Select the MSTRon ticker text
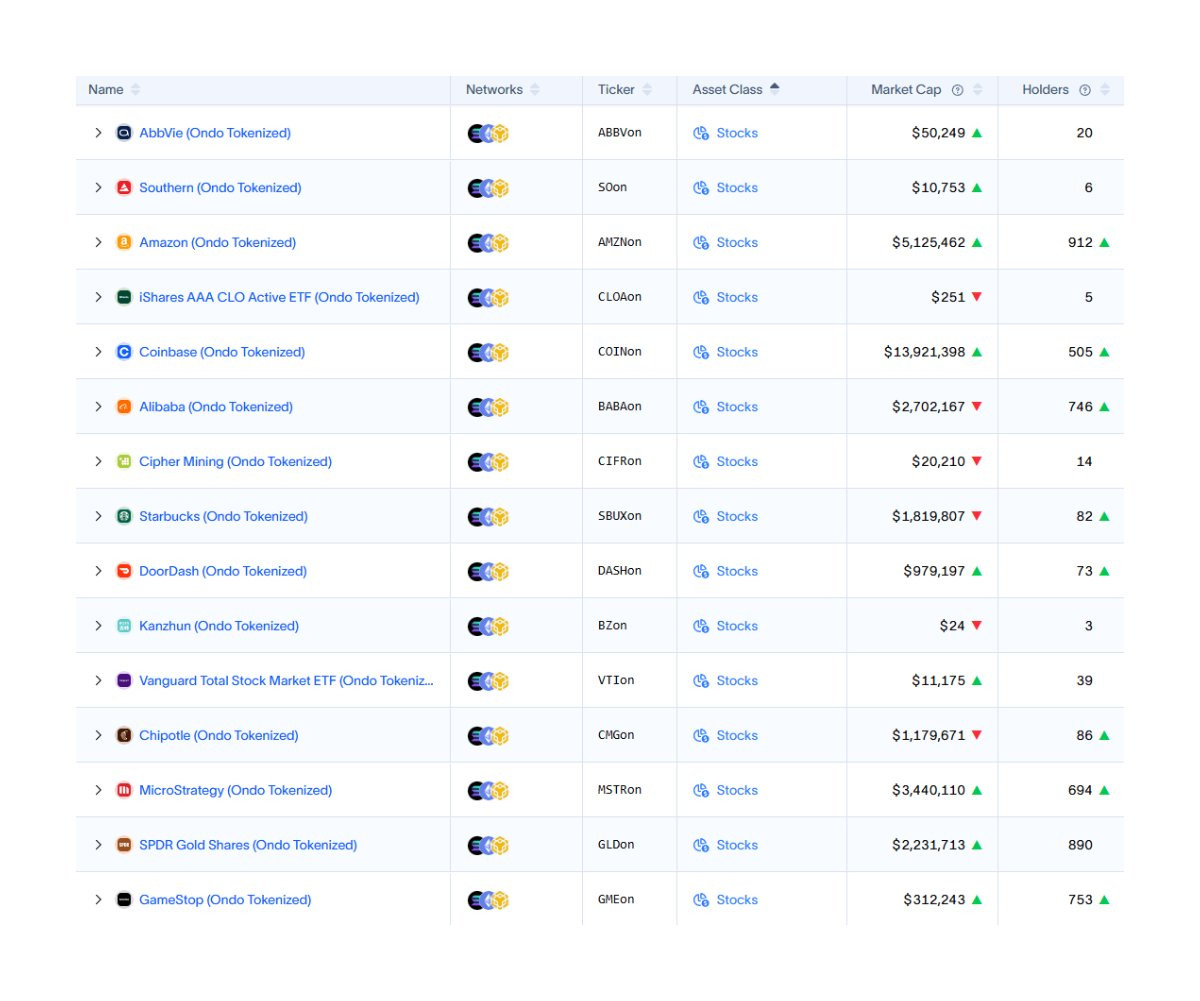This screenshot has width=1200, height=1001. pos(620,790)
